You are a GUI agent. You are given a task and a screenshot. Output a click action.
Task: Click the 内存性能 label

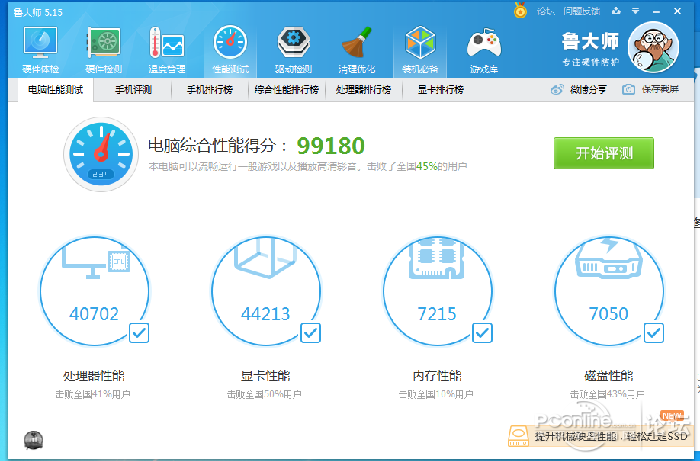(x=437, y=376)
